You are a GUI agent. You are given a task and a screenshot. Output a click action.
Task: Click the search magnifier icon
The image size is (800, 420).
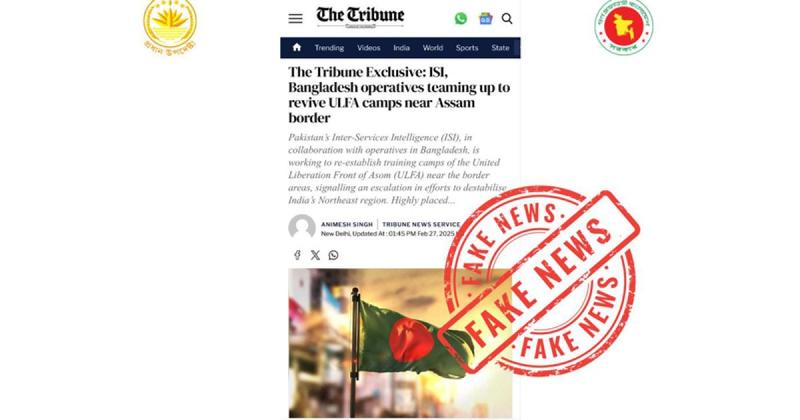(x=507, y=18)
